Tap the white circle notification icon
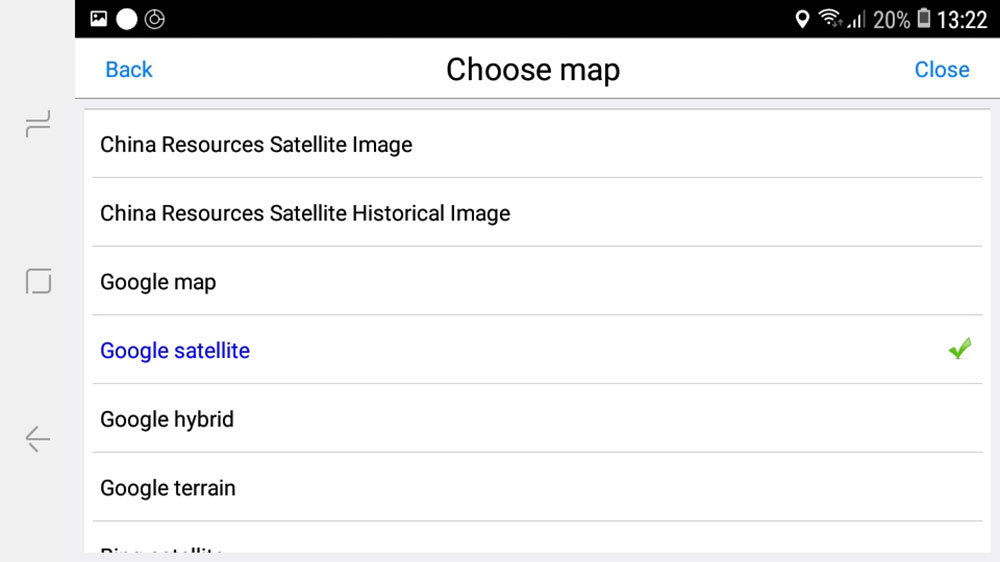1000x562 pixels. [127, 19]
